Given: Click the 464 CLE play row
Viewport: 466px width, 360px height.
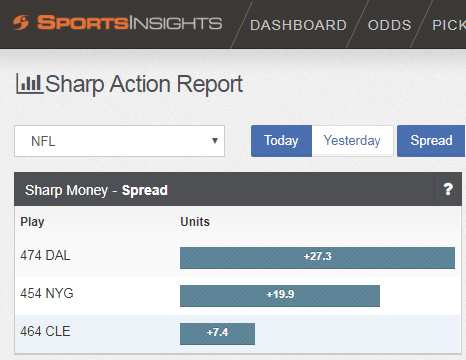Looking at the screenshot, I should pyautogui.click(x=238, y=334).
